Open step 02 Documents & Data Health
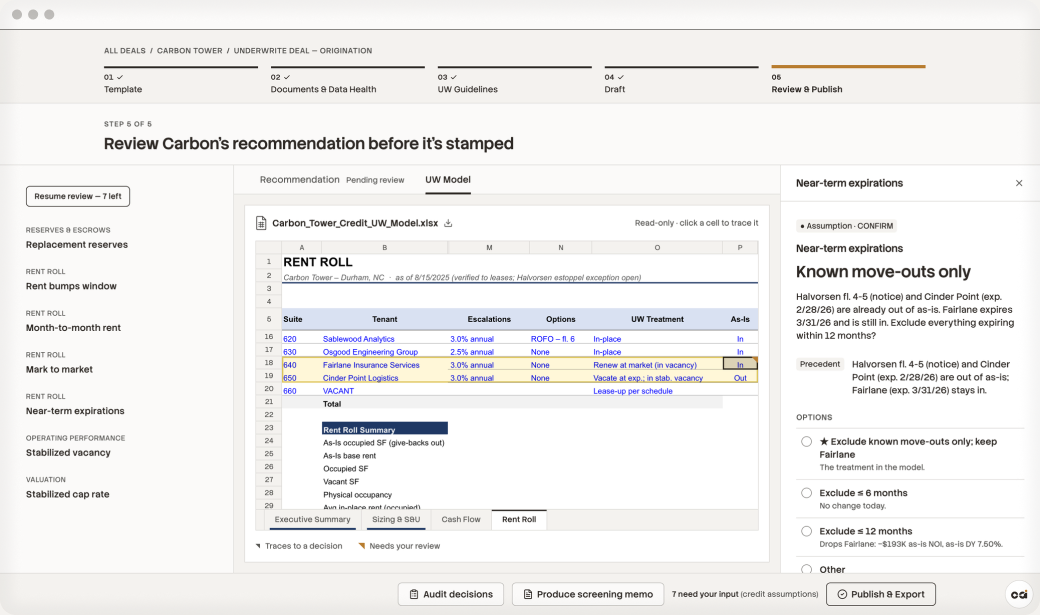 (x=348, y=80)
